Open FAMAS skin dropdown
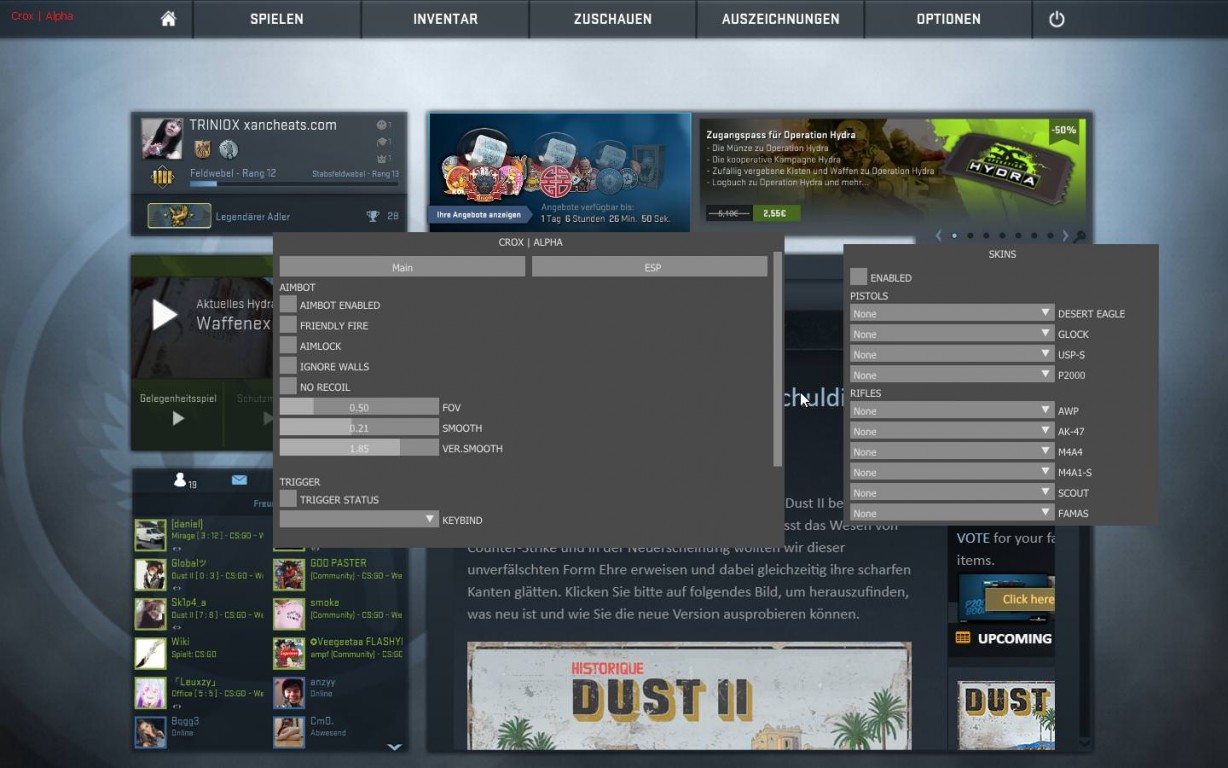Image resolution: width=1228 pixels, height=768 pixels. click(952, 513)
